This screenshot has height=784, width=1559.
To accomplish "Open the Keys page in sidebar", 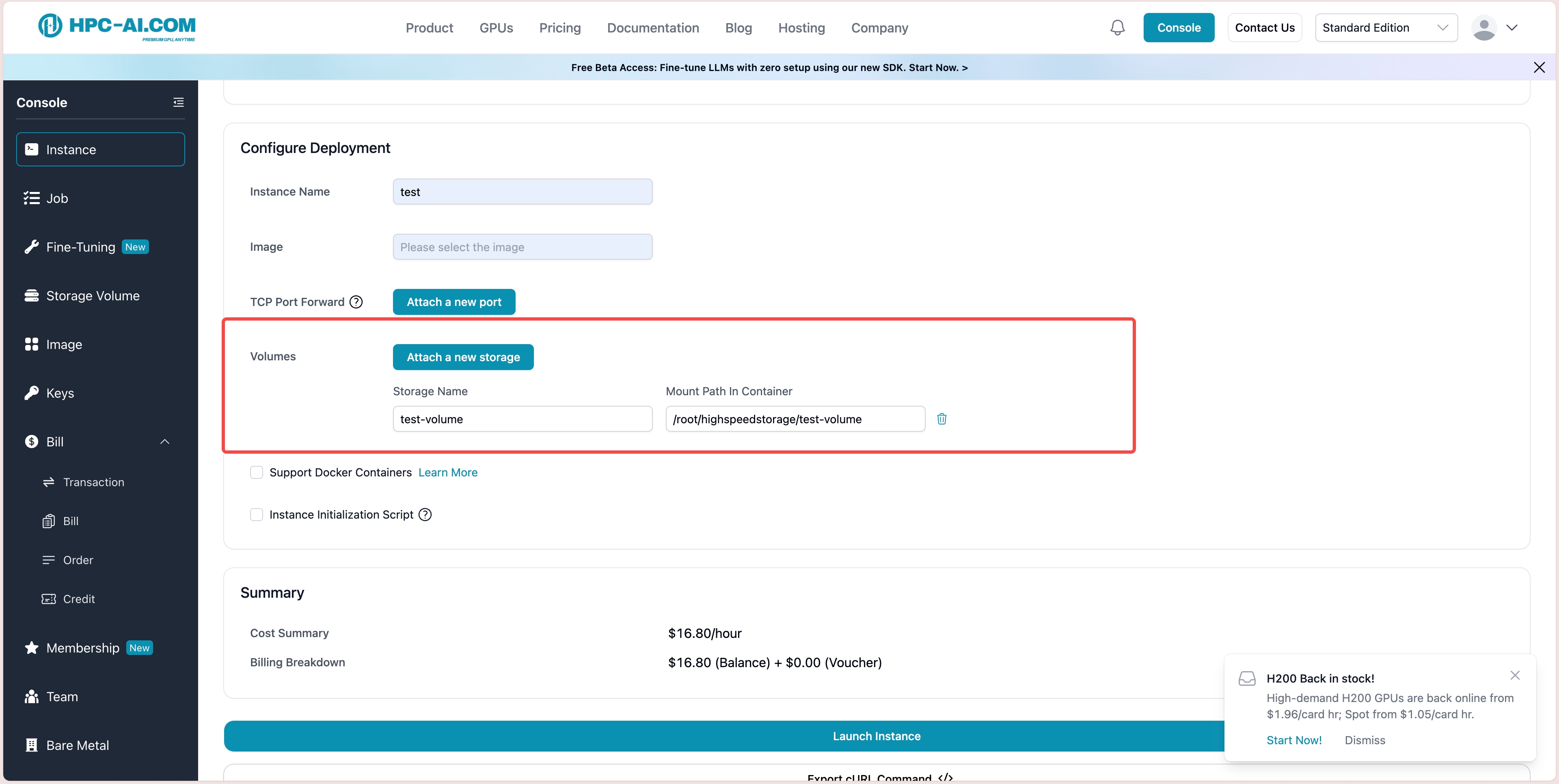I will [60, 393].
